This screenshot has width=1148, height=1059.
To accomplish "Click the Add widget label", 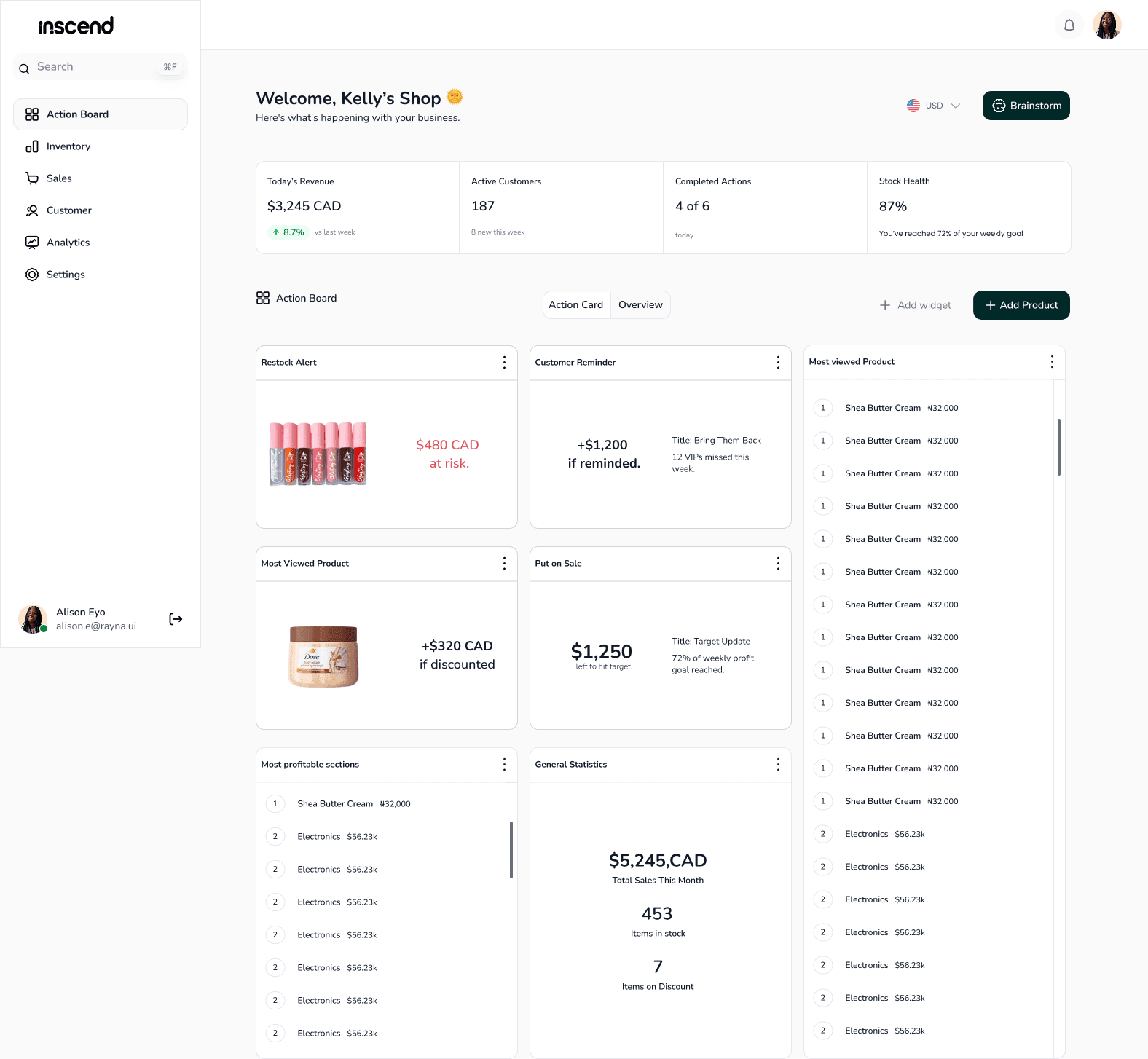I will tap(924, 305).
